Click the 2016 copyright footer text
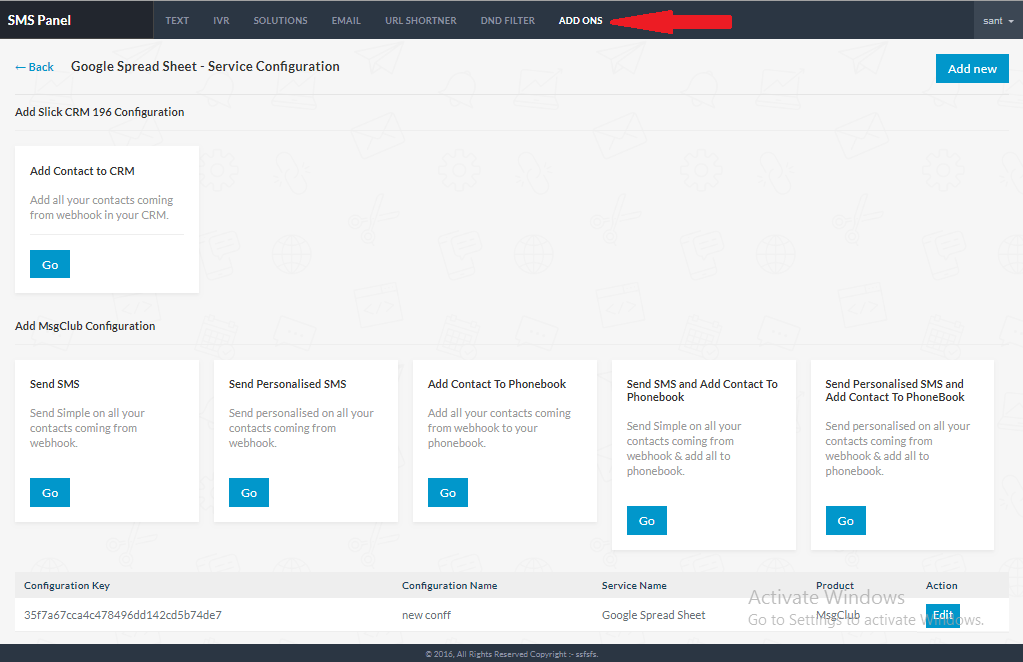The height and width of the screenshot is (662, 1023). (x=512, y=654)
